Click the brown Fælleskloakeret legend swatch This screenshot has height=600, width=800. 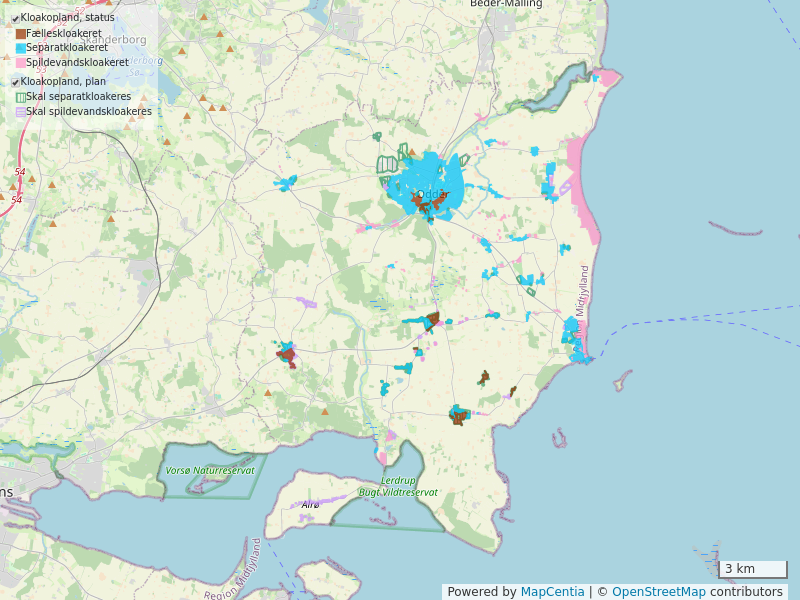21,34
